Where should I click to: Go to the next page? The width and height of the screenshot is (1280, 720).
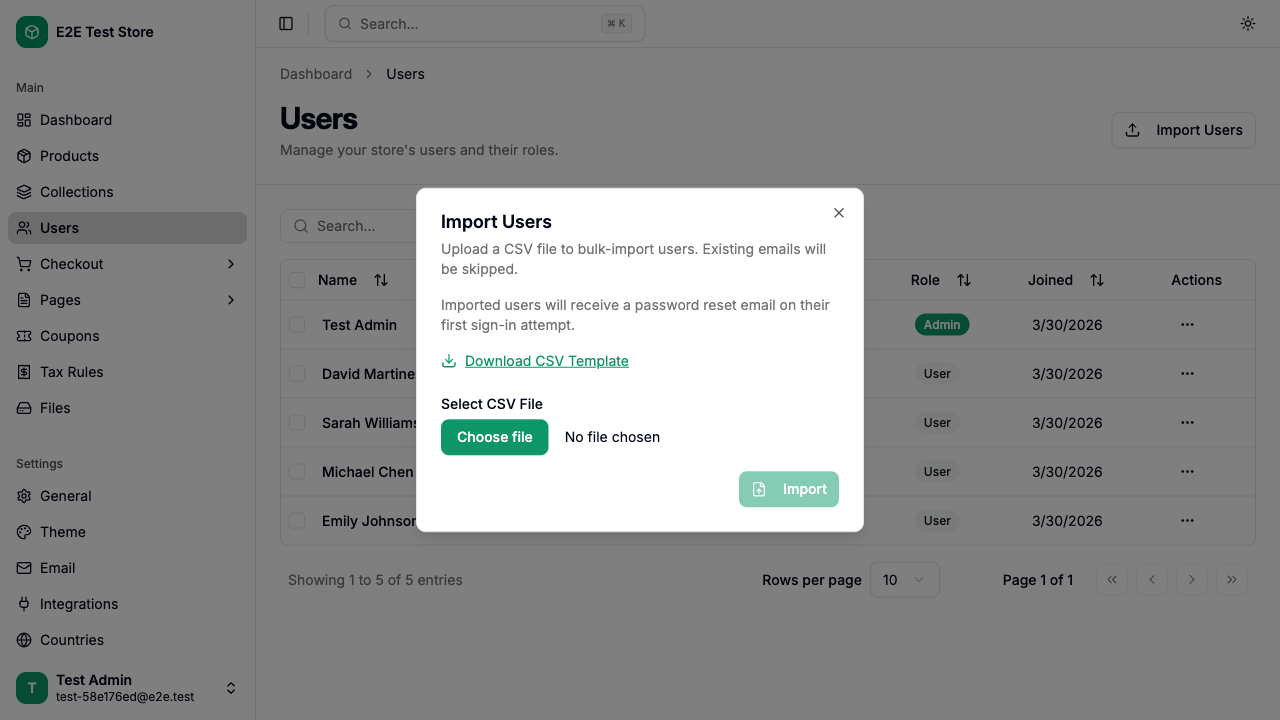pyautogui.click(x=1192, y=580)
